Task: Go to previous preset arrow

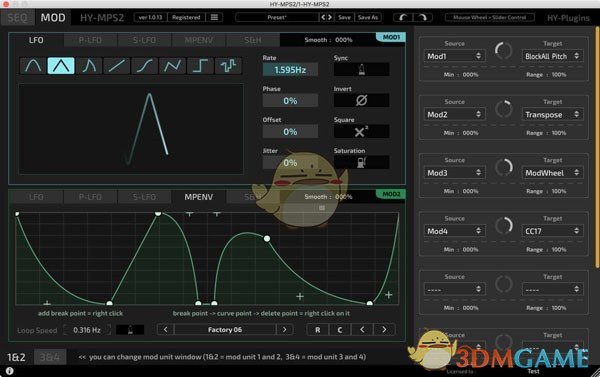Action: click(x=323, y=17)
